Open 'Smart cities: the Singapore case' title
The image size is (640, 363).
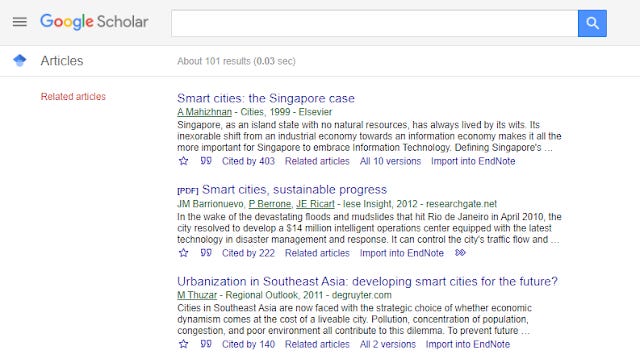click(x=266, y=98)
